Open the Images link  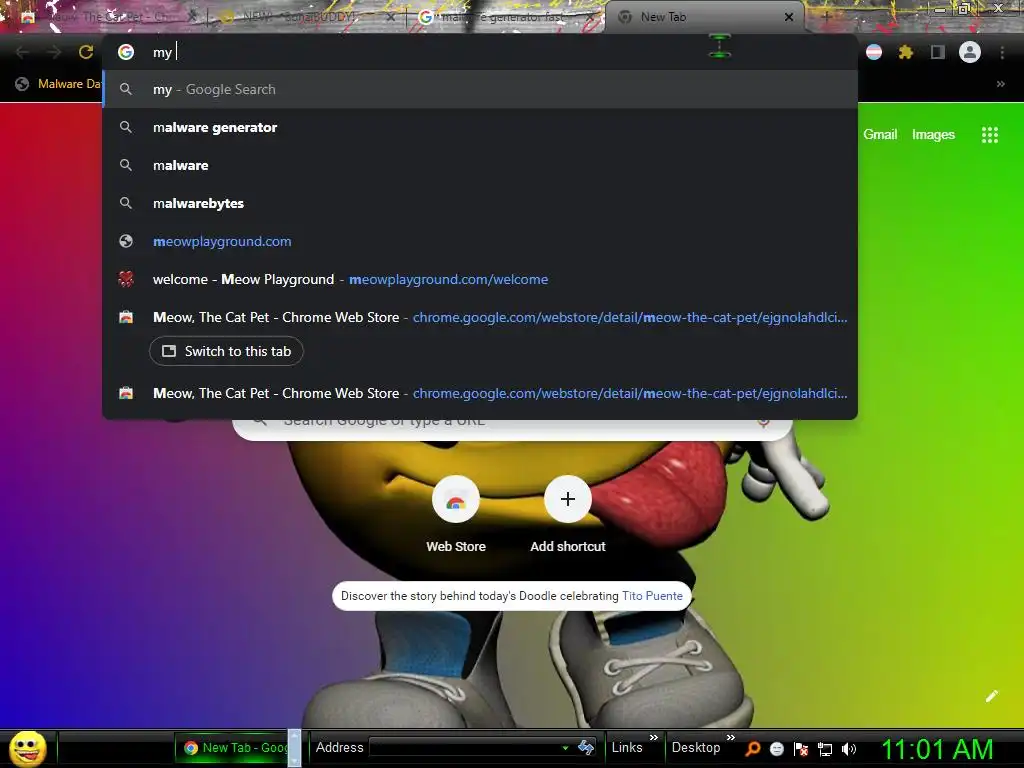pos(933,135)
